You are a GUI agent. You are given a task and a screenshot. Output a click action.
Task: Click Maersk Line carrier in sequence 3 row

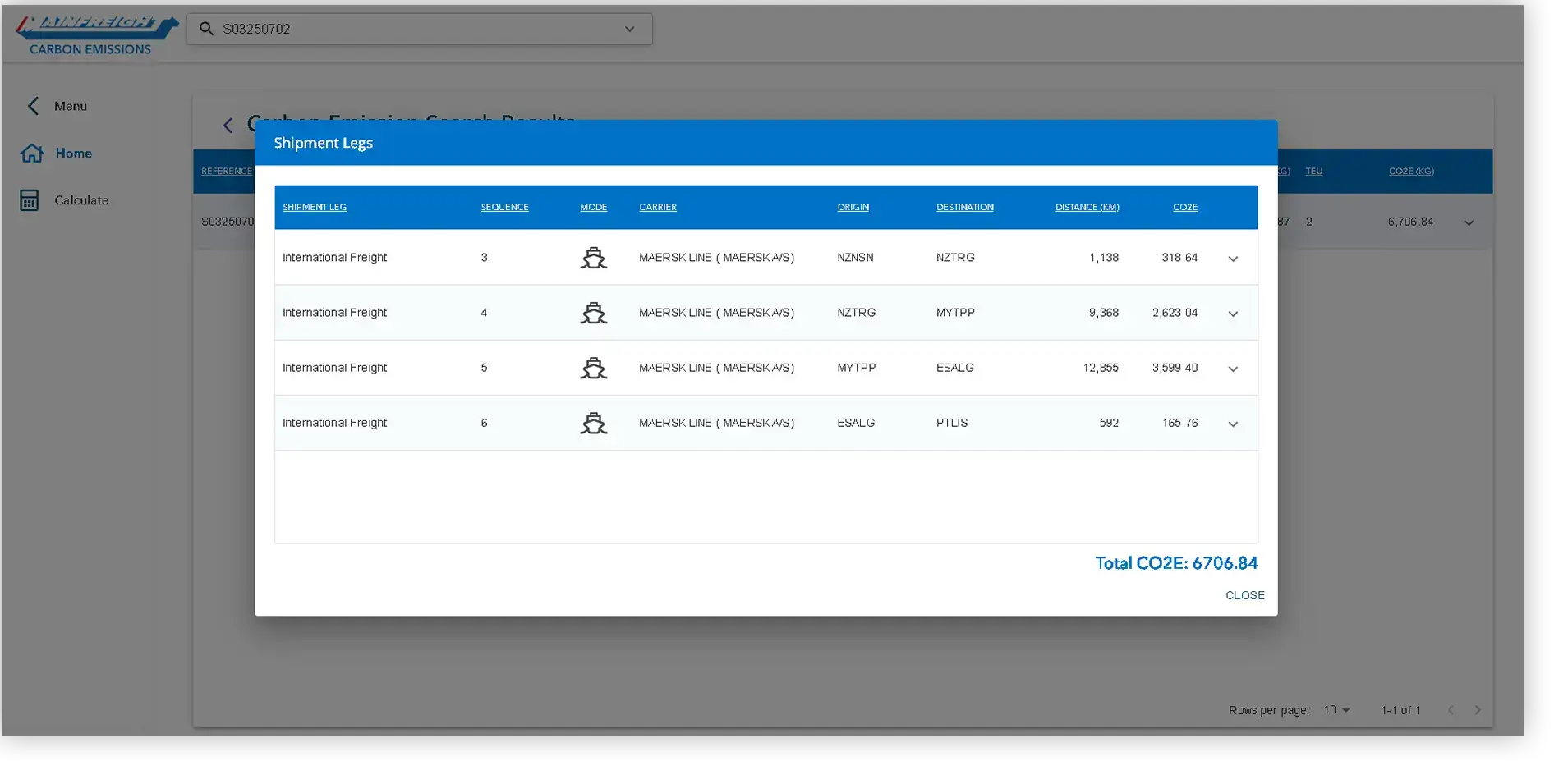coord(716,258)
